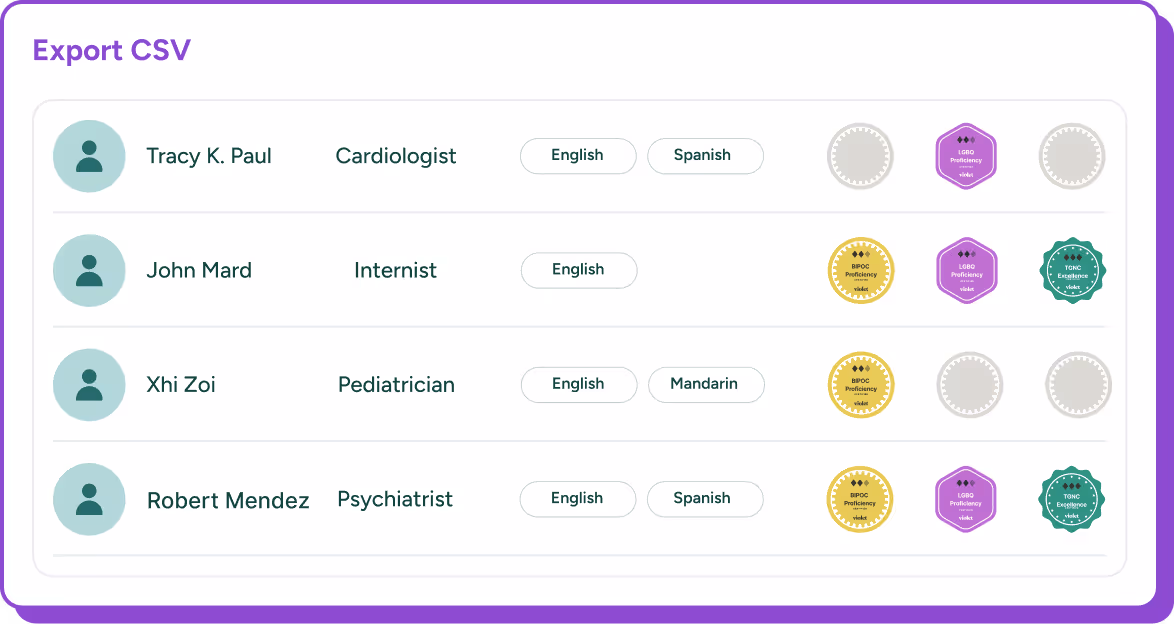
Task: Select the name Tracy K. Paul
Action: (211, 156)
